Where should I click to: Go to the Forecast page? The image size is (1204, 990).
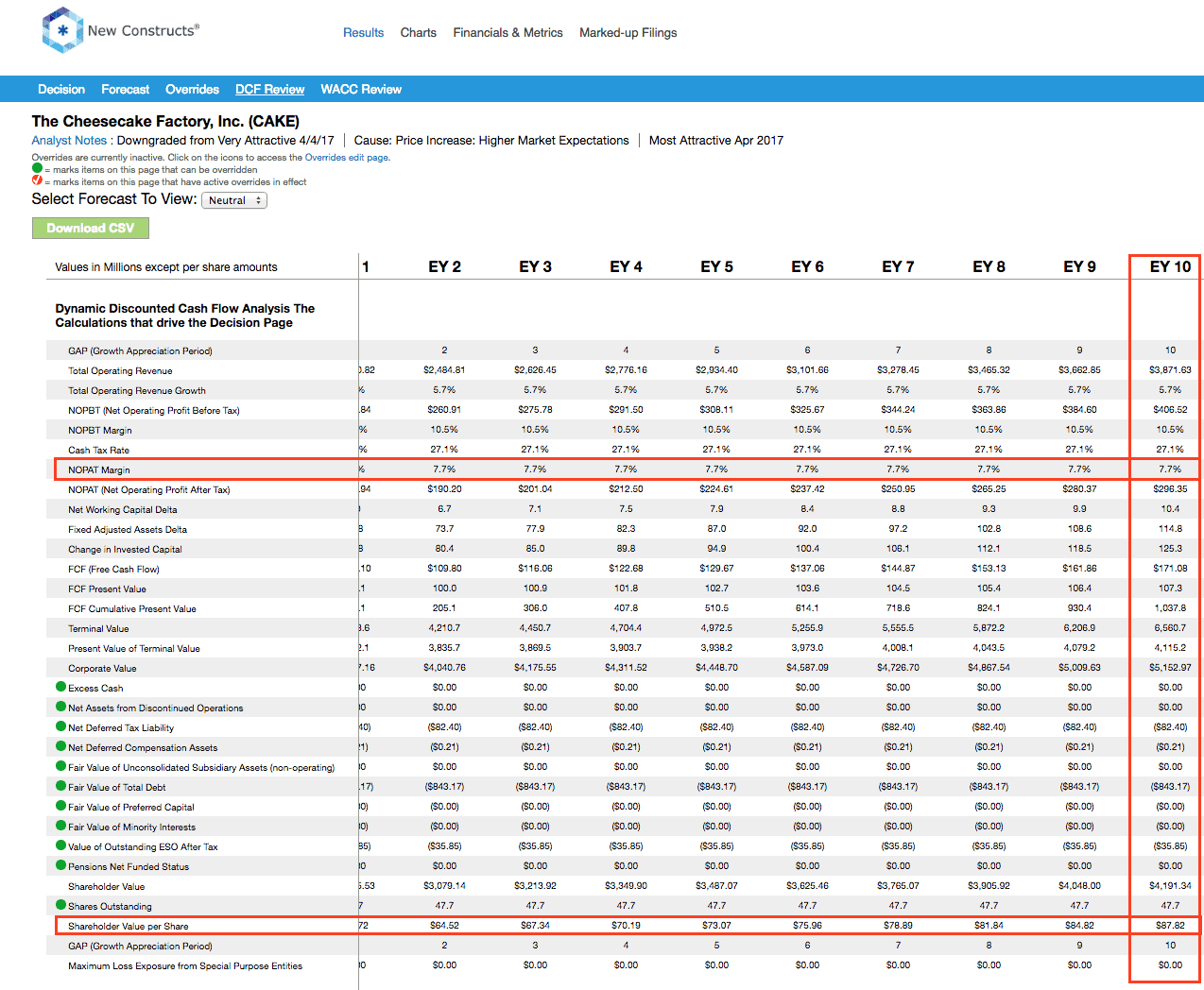pos(125,89)
